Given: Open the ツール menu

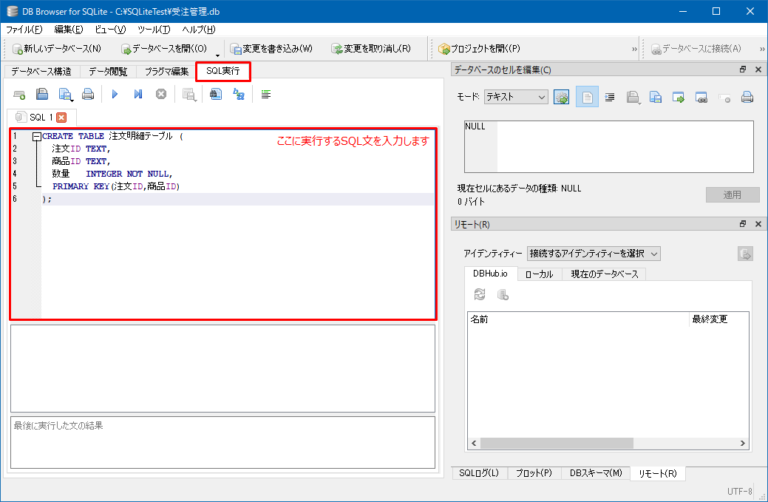Looking at the screenshot, I should click(154, 29).
